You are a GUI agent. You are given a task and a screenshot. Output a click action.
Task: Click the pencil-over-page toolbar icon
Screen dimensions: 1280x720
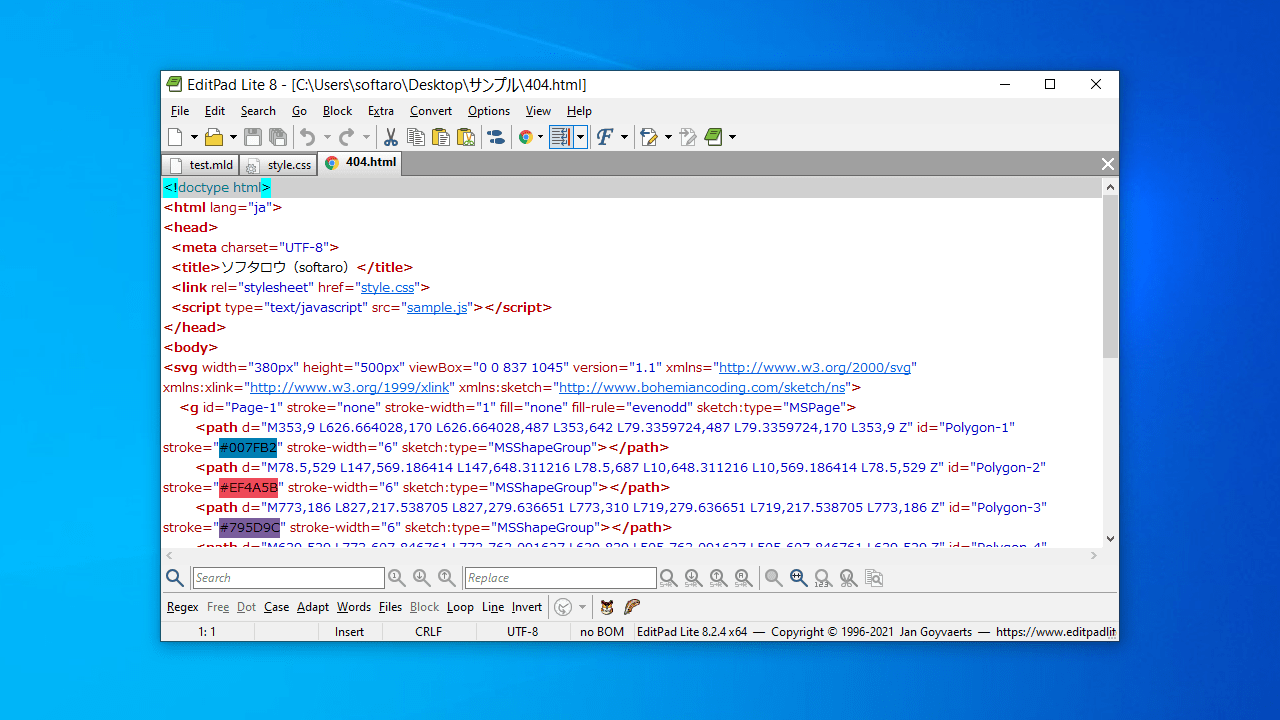click(649, 137)
